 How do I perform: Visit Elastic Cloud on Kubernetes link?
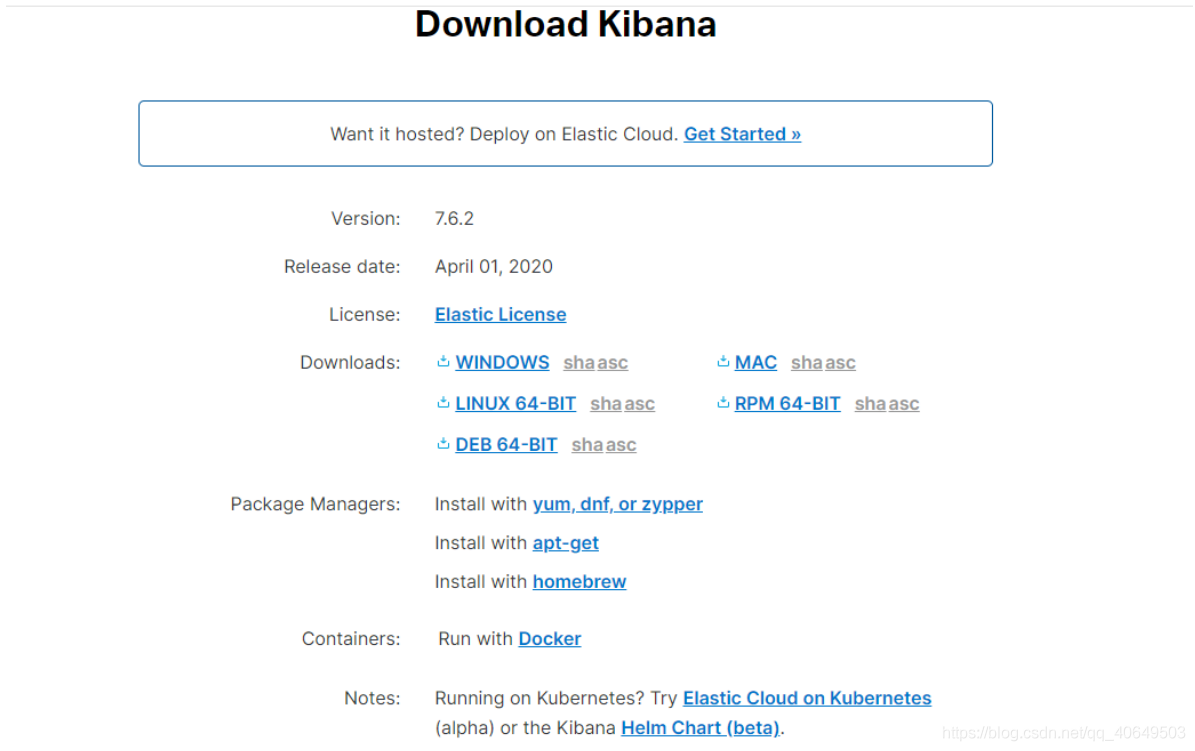tap(807, 698)
